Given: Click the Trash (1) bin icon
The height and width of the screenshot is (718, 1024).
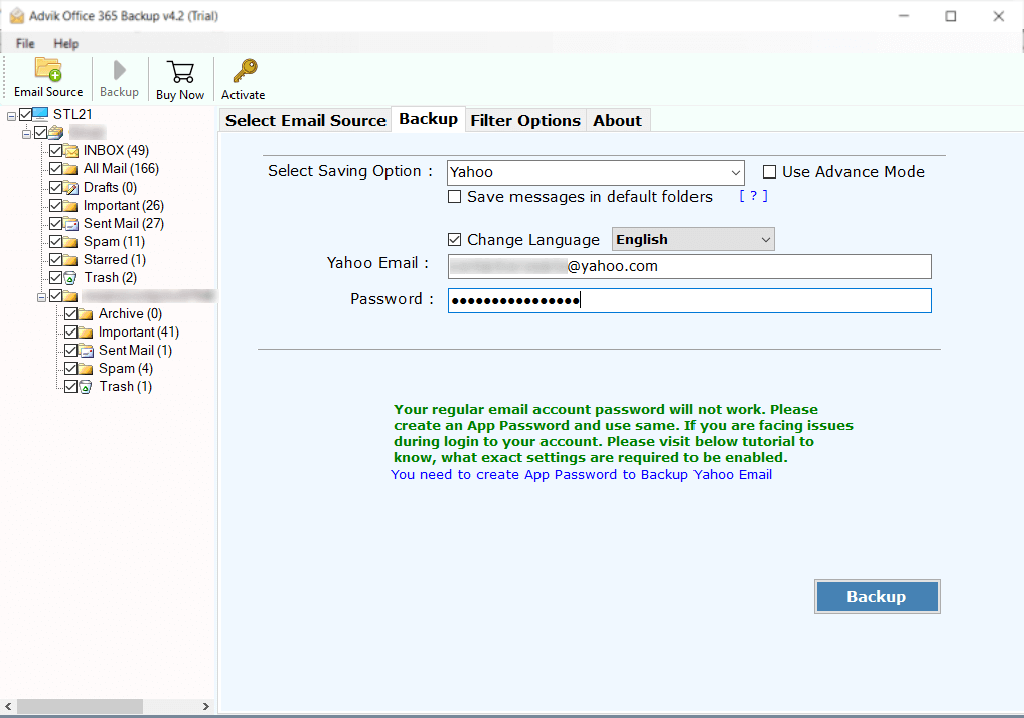Looking at the screenshot, I should [x=86, y=387].
